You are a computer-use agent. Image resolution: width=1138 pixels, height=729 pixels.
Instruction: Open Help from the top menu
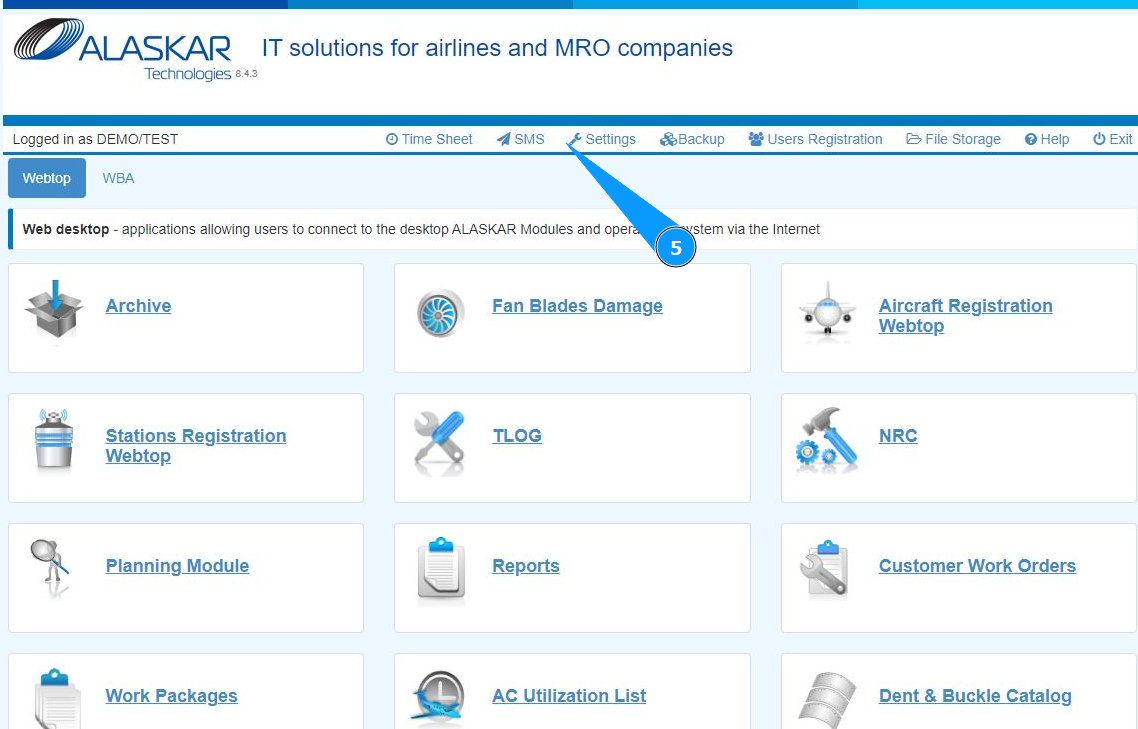1047,139
